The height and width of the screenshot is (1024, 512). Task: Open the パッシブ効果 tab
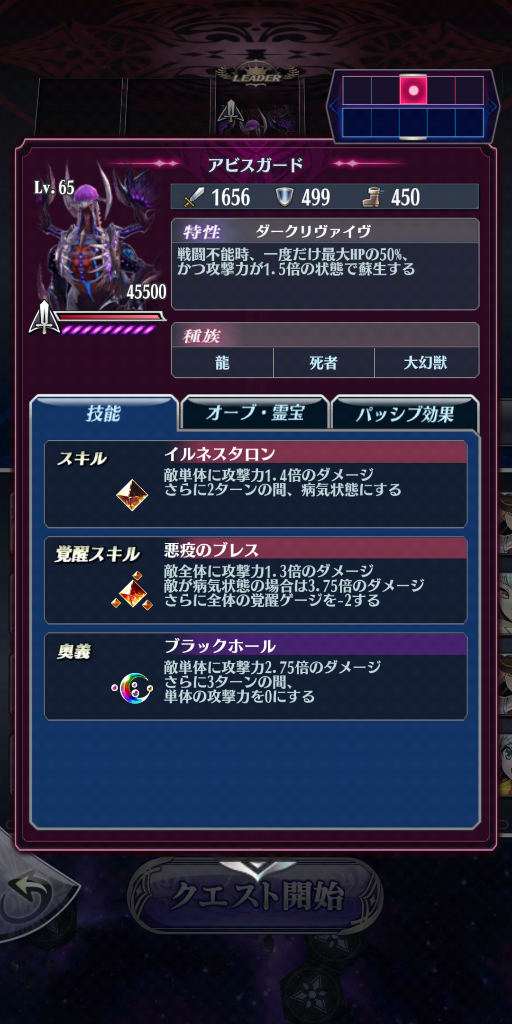point(405,414)
